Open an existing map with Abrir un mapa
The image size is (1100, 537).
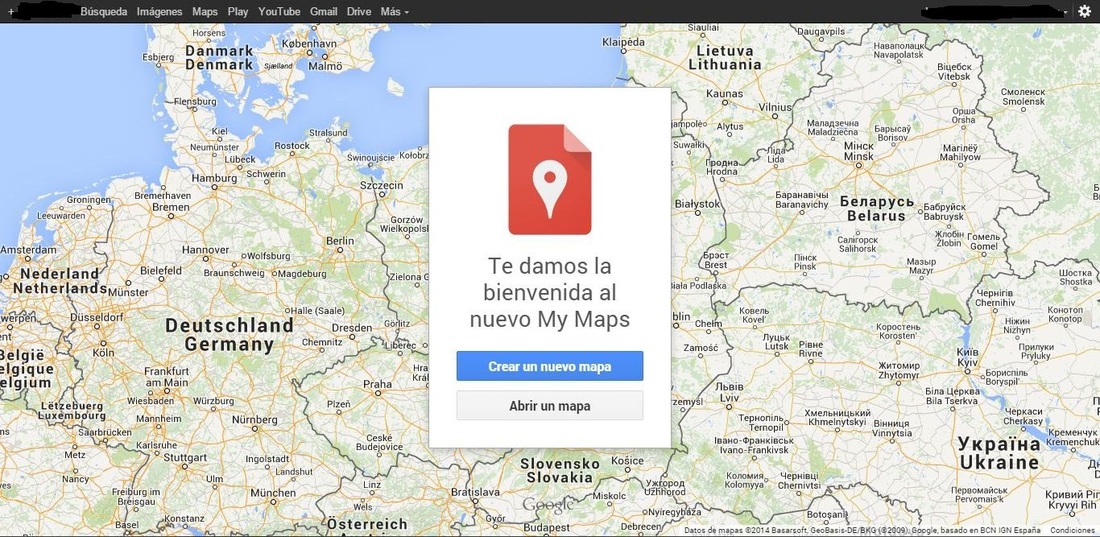click(x=549, y=406)
